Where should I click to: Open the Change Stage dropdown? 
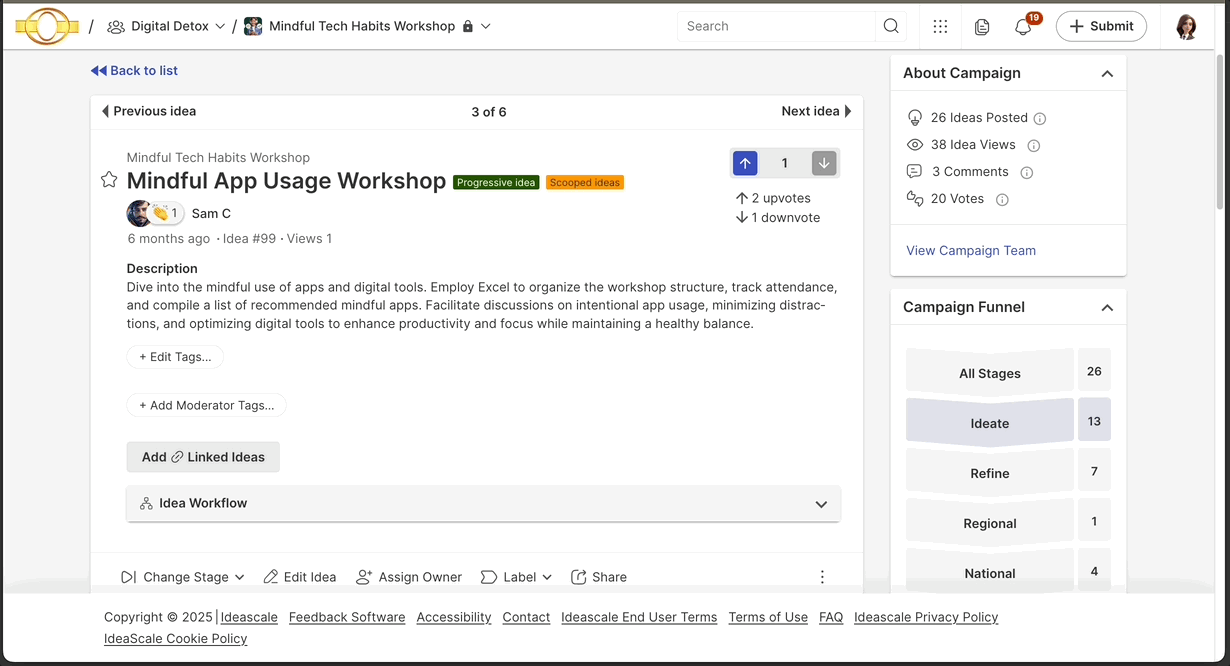tap(183, 577)
